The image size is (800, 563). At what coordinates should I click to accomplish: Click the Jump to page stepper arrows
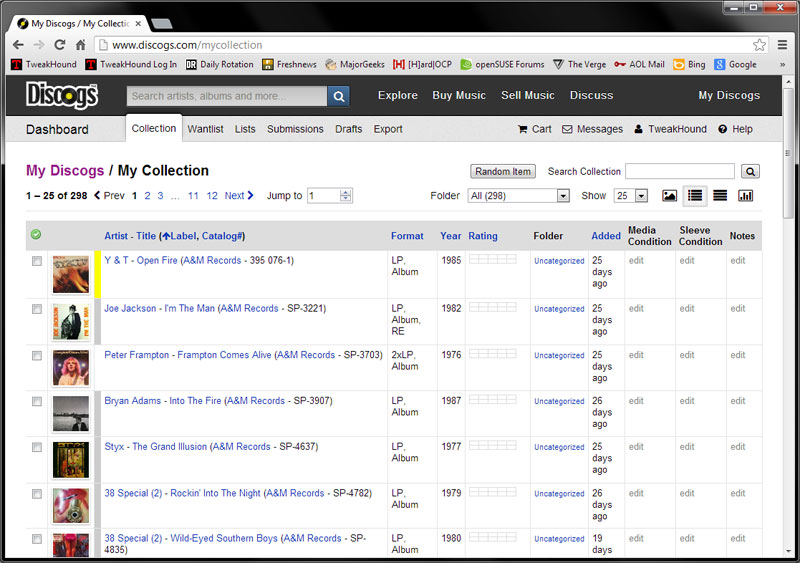click(346, 195)
